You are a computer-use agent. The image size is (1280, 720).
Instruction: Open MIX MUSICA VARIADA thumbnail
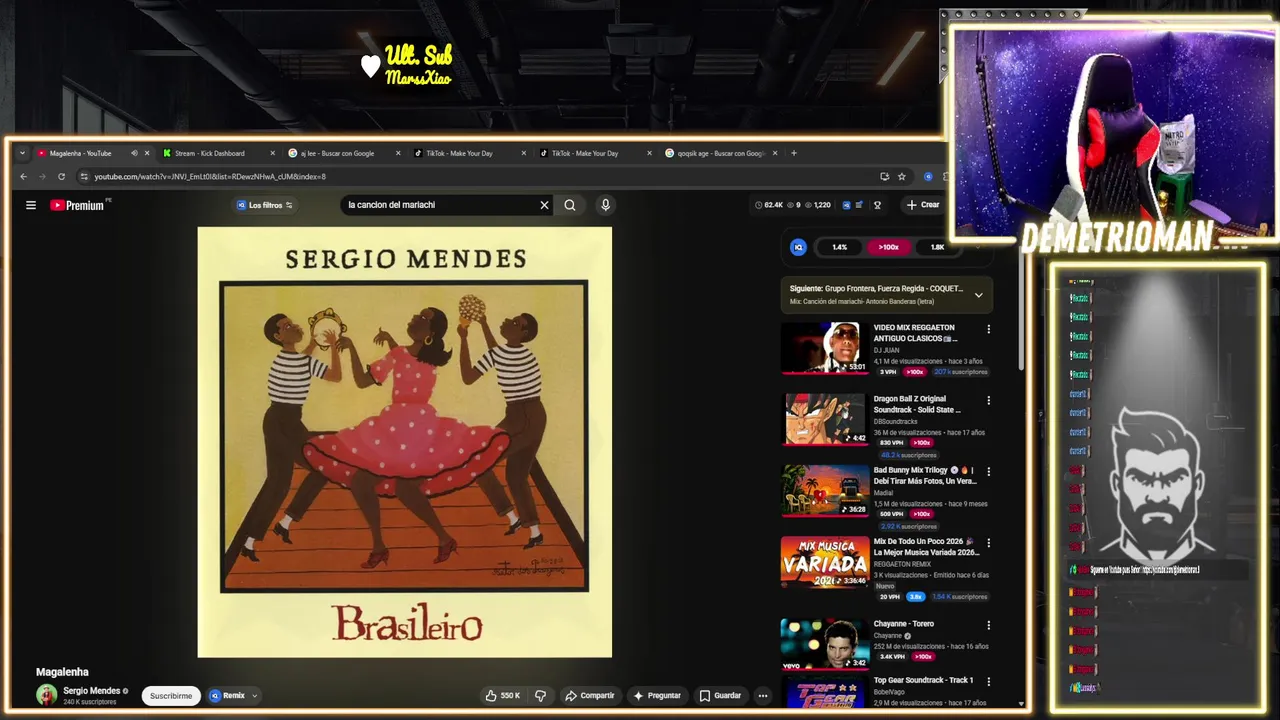pos(825,562)
